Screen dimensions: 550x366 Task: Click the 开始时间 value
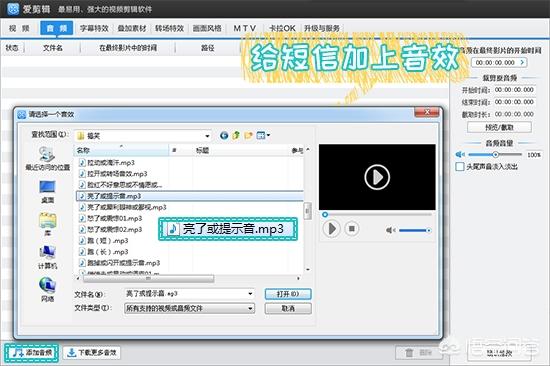pyautogui.click(x=514, y=90)
